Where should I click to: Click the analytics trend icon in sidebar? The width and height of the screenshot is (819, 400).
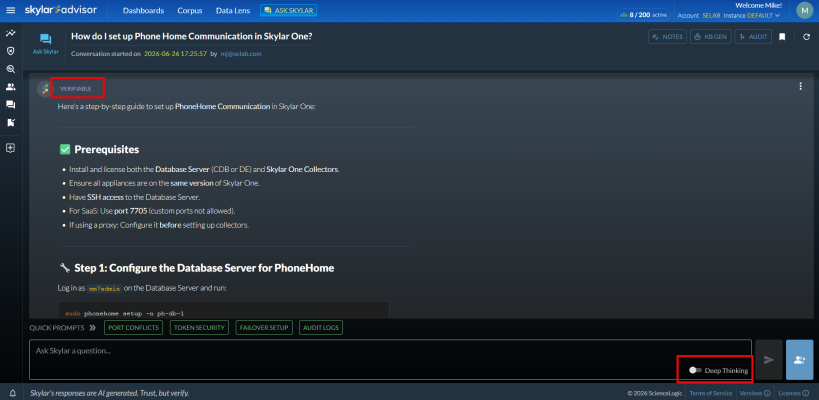[x=10, y=33]
